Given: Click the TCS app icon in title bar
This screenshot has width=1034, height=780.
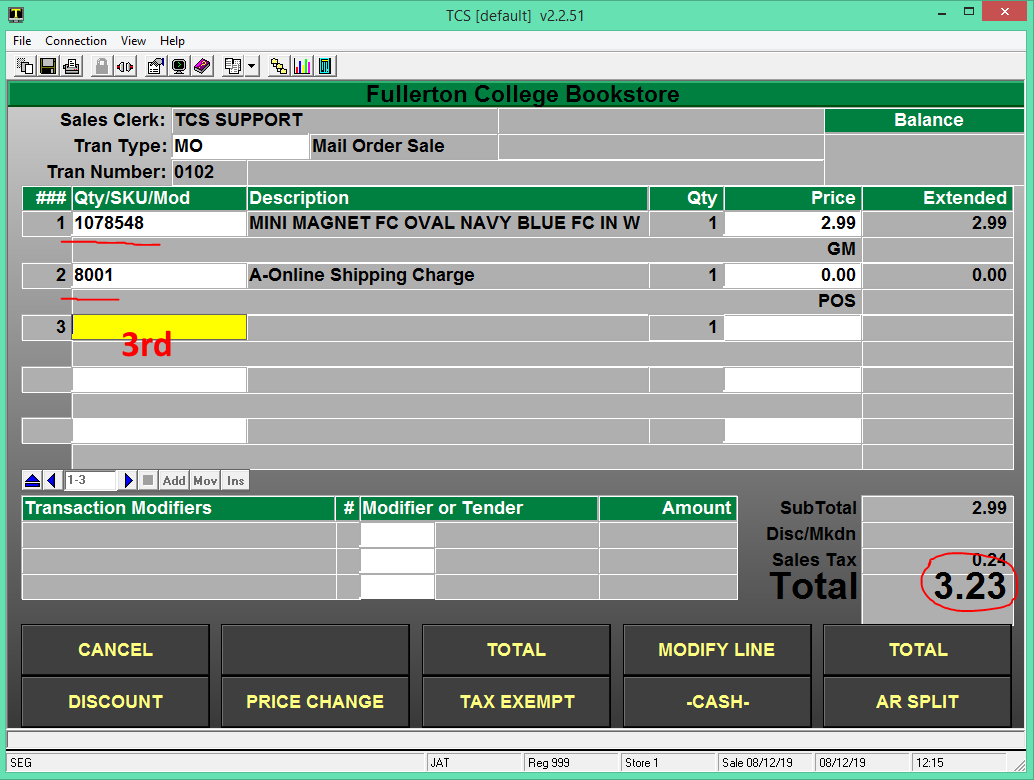Looking at the screenshot, I should click(16, 15).
